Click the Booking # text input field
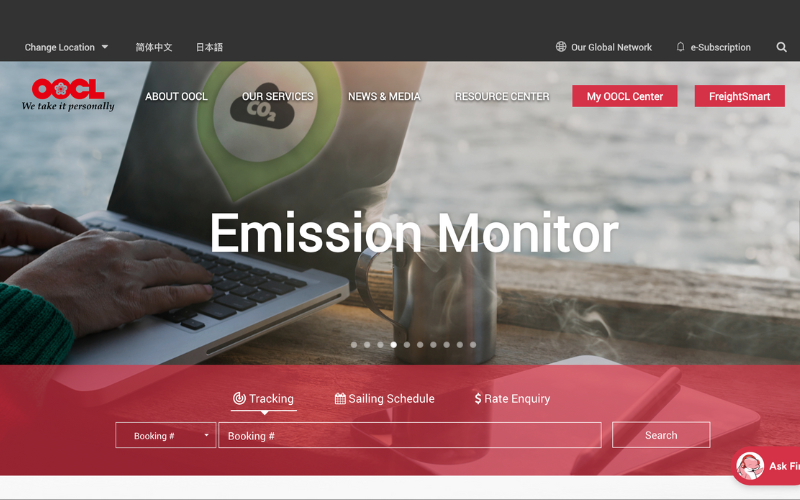Viewport: 800px width, 500px height. 410,435
